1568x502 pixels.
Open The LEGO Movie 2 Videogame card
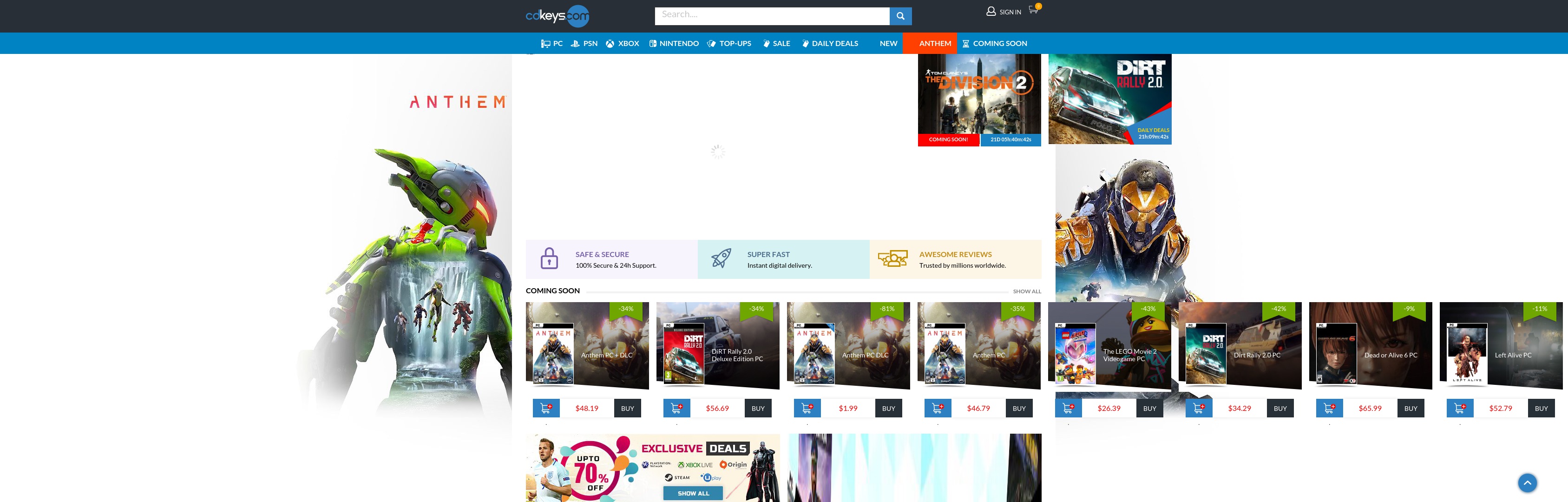(x=1109, y=345)
